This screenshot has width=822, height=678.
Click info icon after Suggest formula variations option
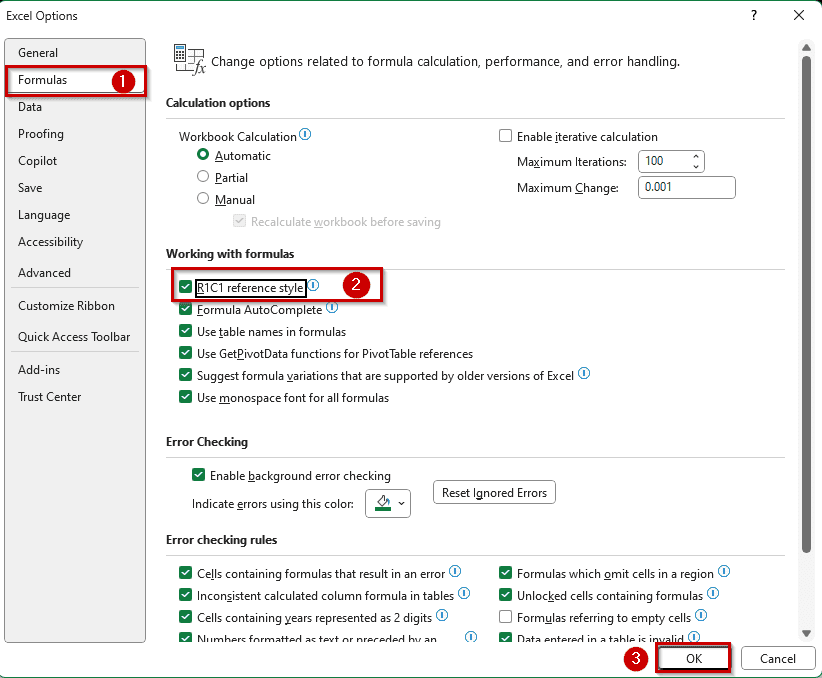pos(584,374)
